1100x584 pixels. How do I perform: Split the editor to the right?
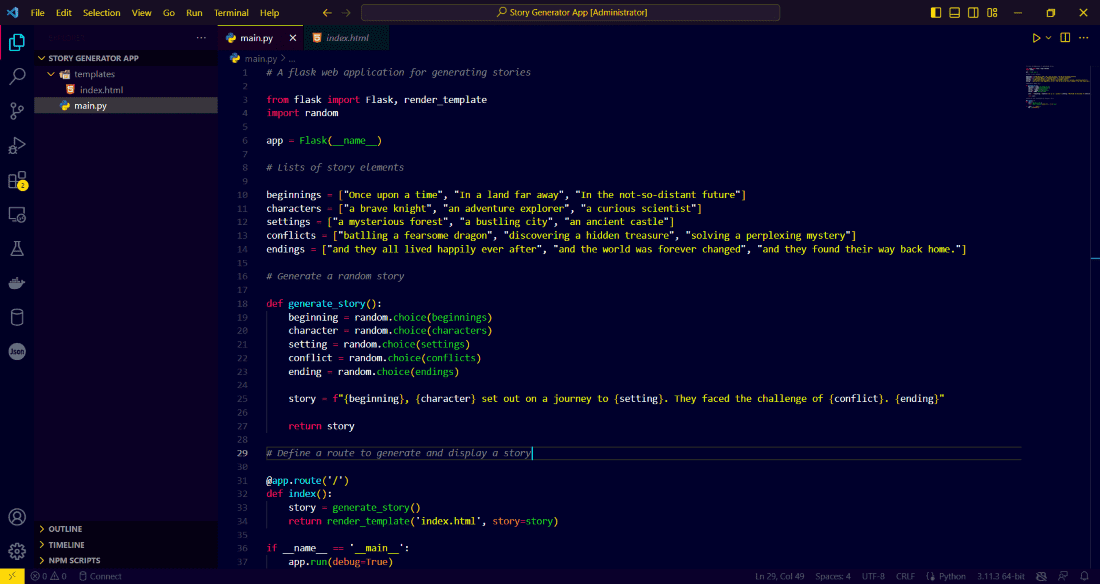[x=1065, y=38]
